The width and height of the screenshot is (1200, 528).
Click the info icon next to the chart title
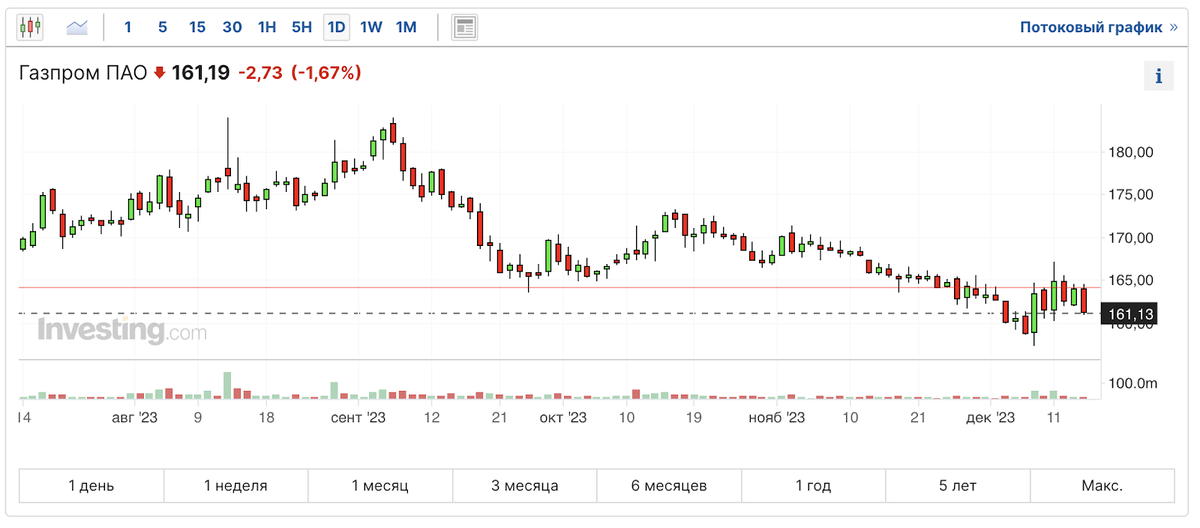[1158, 76]
